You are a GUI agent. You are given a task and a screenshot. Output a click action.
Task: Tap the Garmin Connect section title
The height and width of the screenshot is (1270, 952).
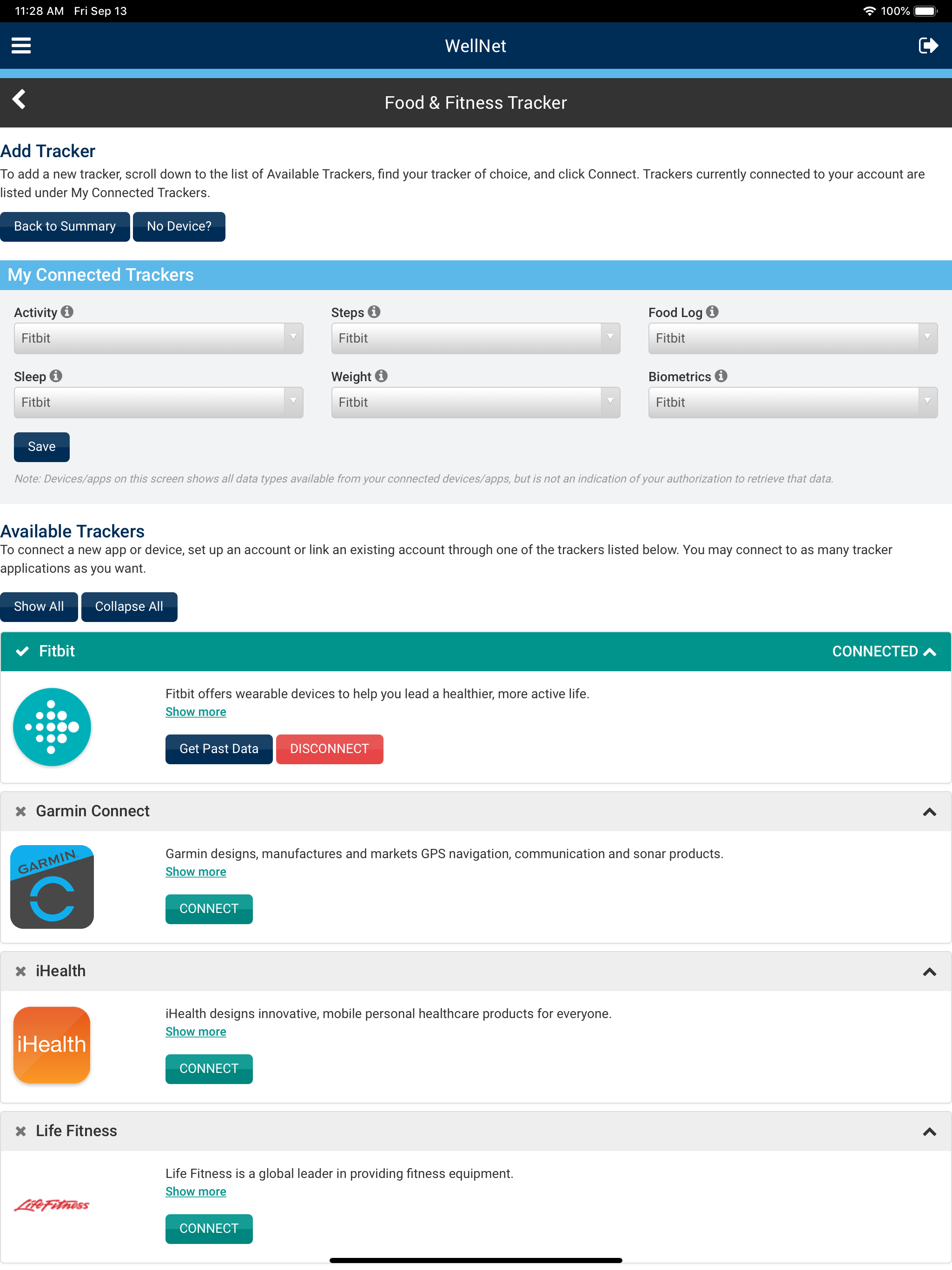click(x=93, y=811)
